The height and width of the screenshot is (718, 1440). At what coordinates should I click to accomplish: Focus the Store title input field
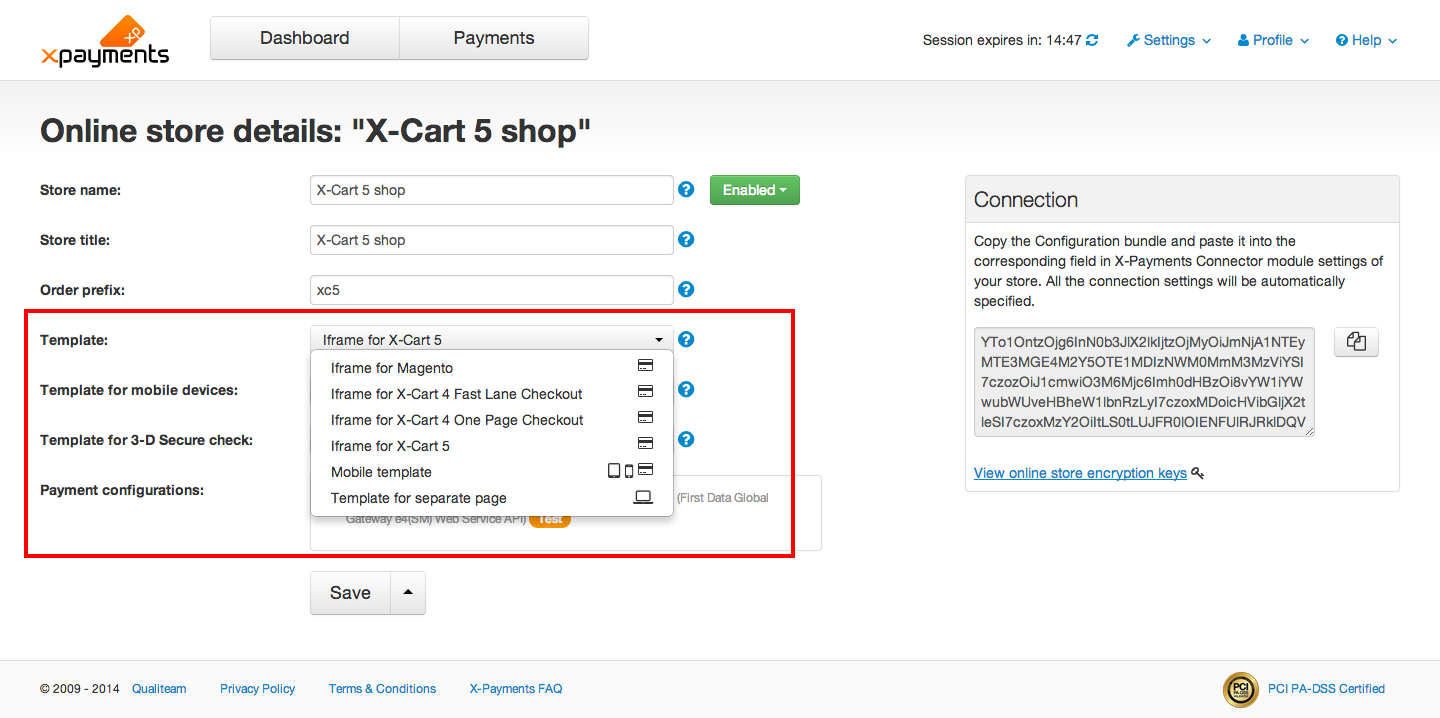492,240
